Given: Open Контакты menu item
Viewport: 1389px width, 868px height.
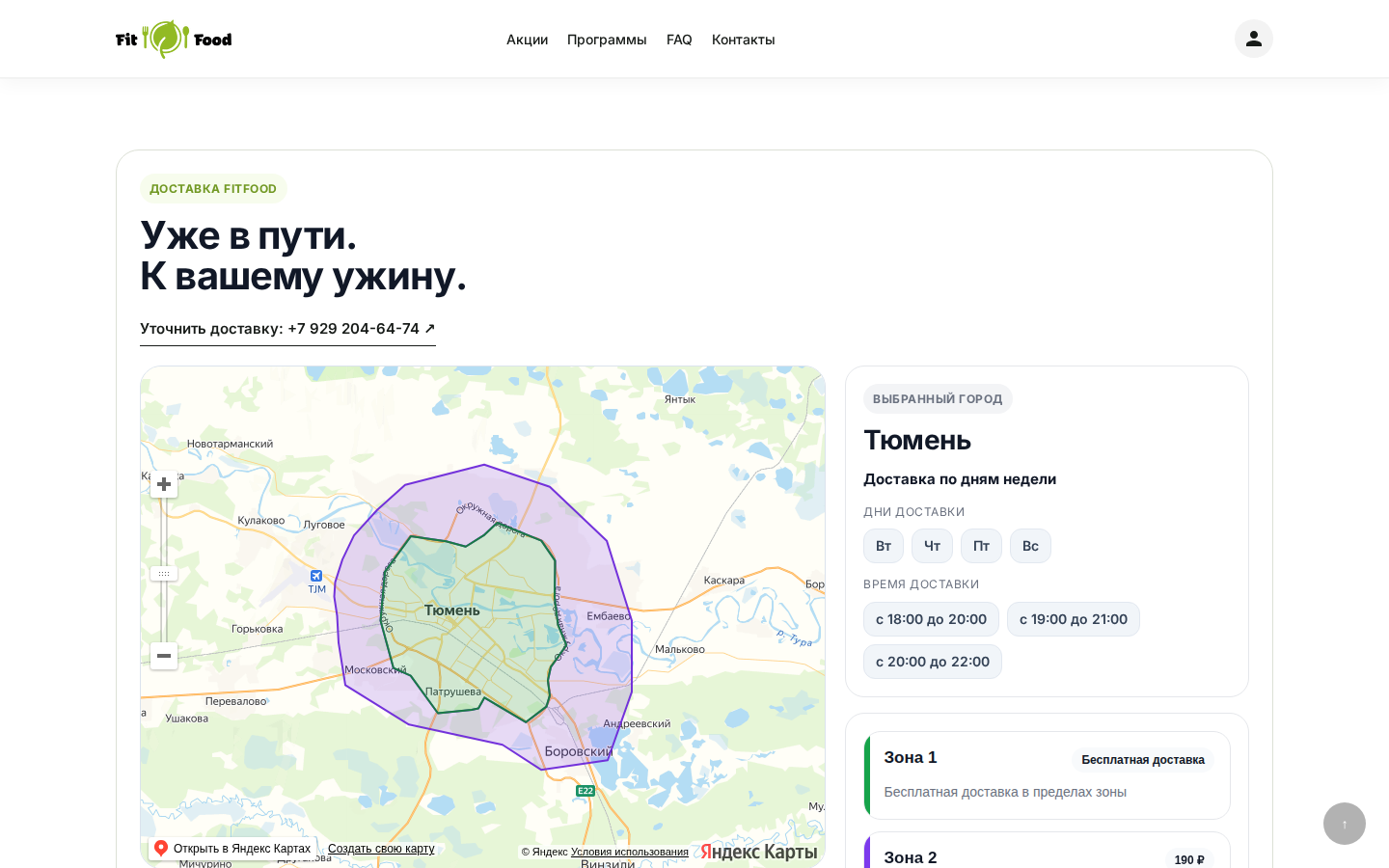Looking at the screenshot, I should click(x=744, y=40).
